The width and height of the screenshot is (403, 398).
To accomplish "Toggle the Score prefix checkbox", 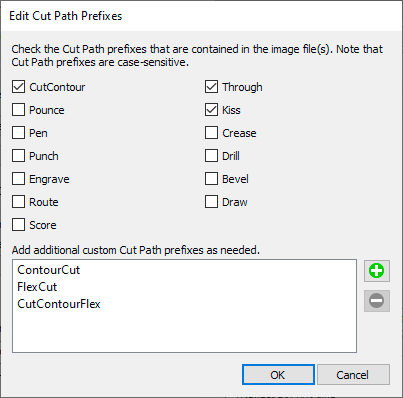I will tap(18, 225).
